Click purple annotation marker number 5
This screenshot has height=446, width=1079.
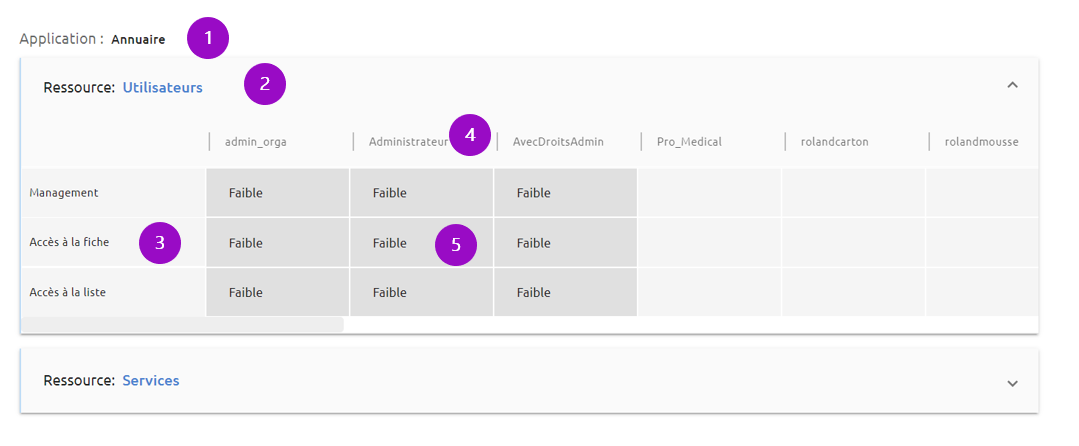coord(456,244)
